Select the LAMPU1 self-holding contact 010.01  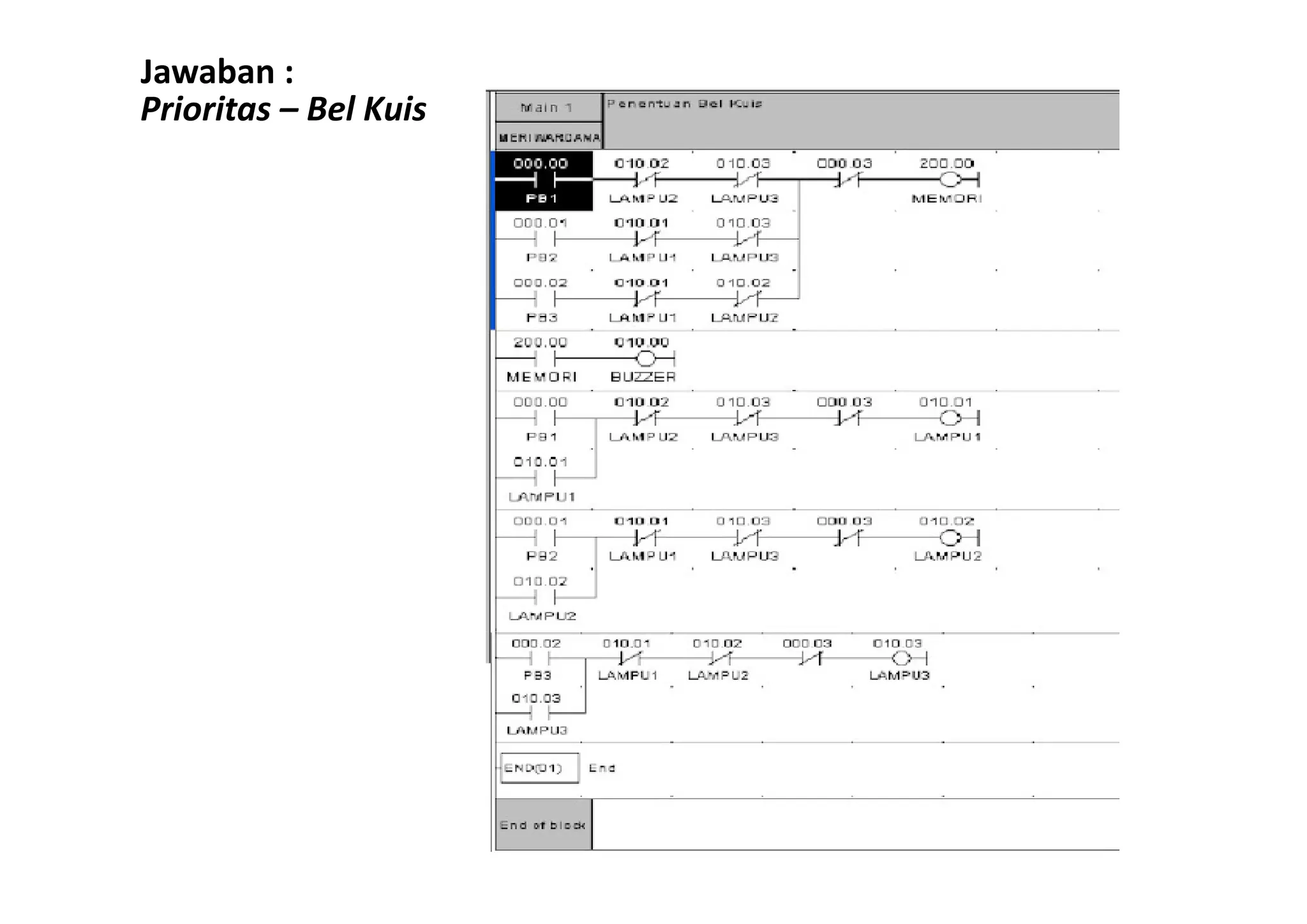[544, 478]
